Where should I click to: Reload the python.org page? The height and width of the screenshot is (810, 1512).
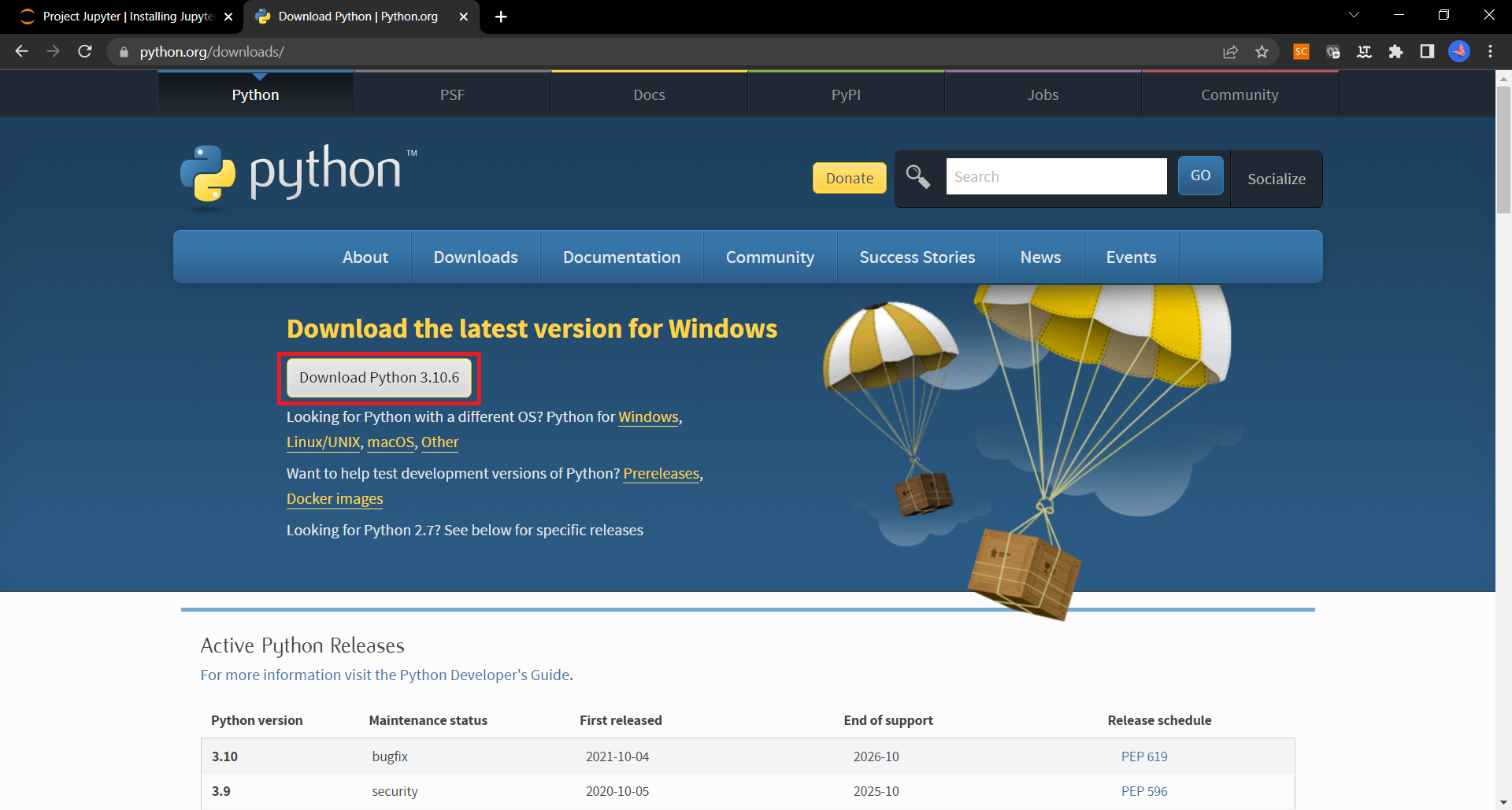85,51
